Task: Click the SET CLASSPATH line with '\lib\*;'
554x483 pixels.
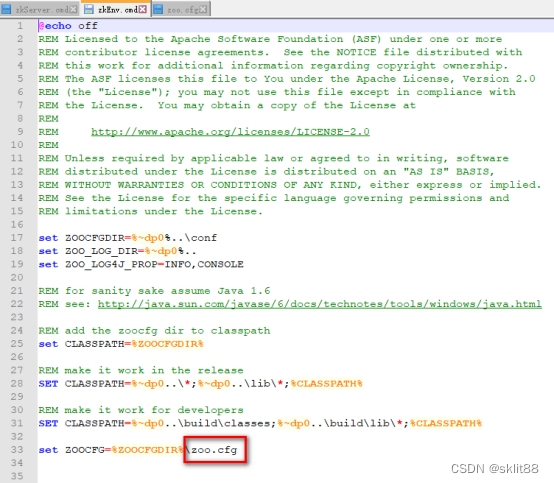Action: [x=200, y=384]
